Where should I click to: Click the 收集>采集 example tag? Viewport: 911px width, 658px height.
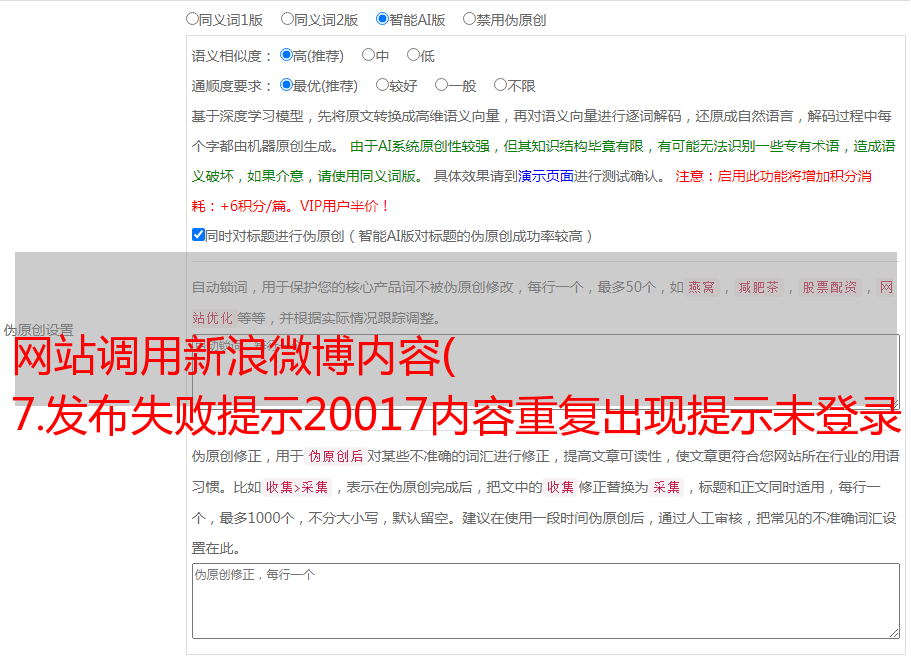click(x=297, y=487)
